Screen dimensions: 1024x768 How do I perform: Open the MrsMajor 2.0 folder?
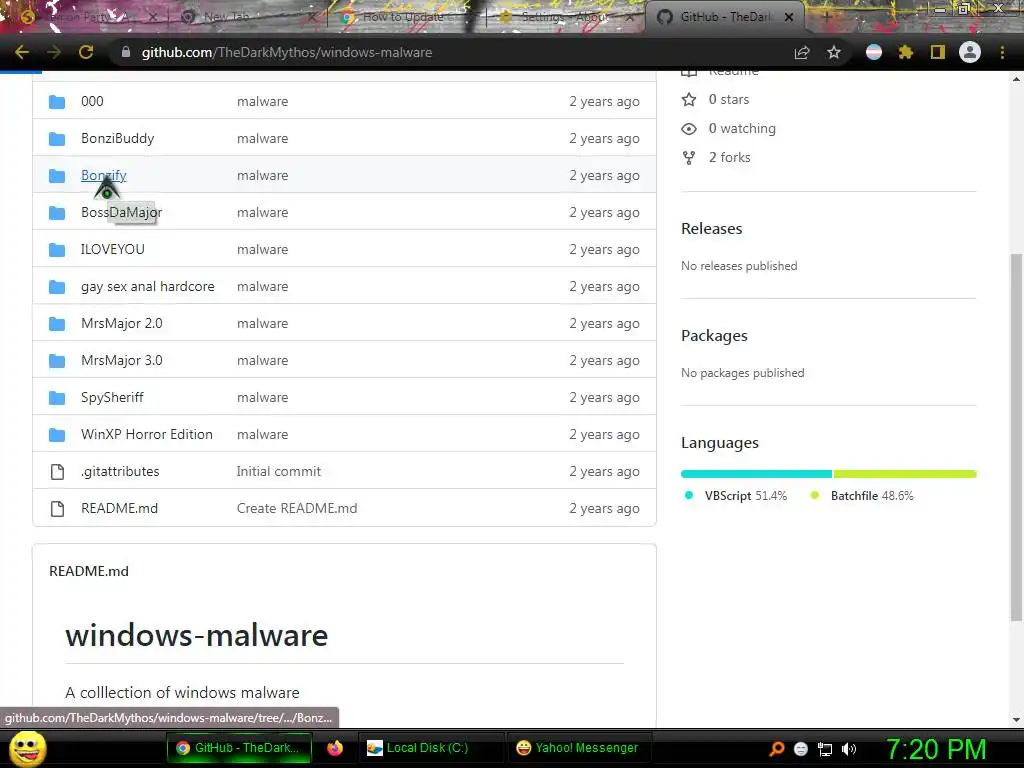pos(121,323)
